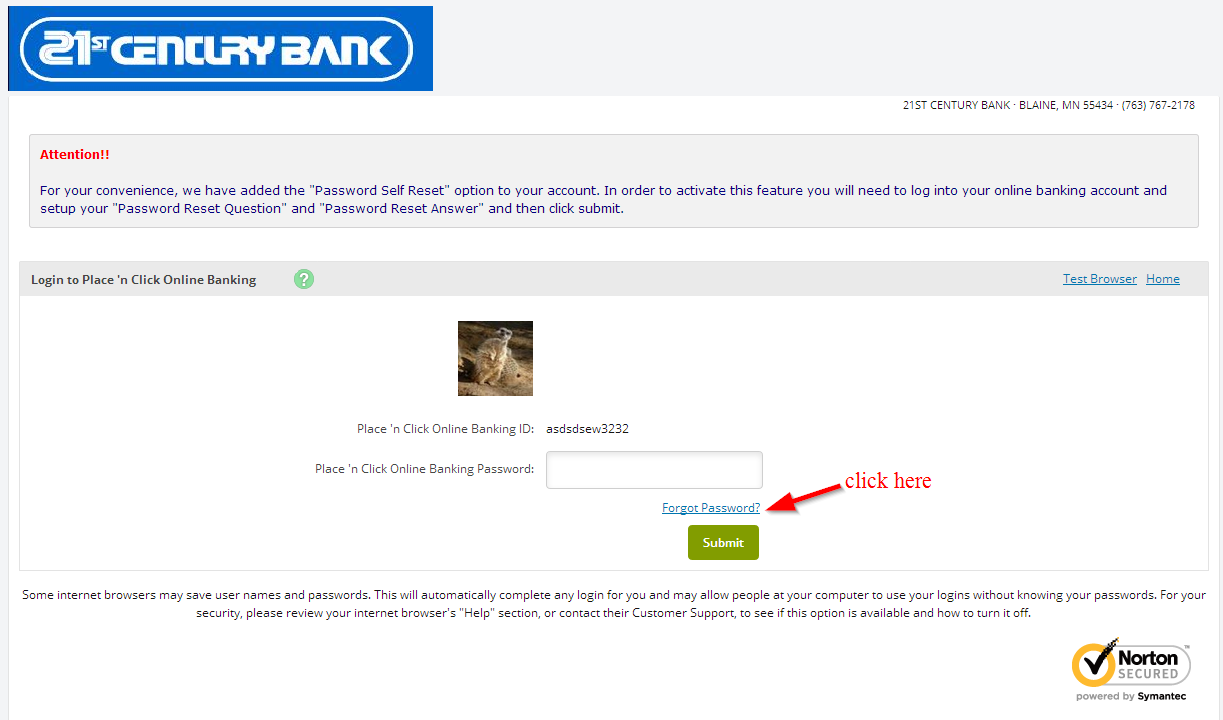
Task: Click the red Attention!! heading
Action: (75, 155)
